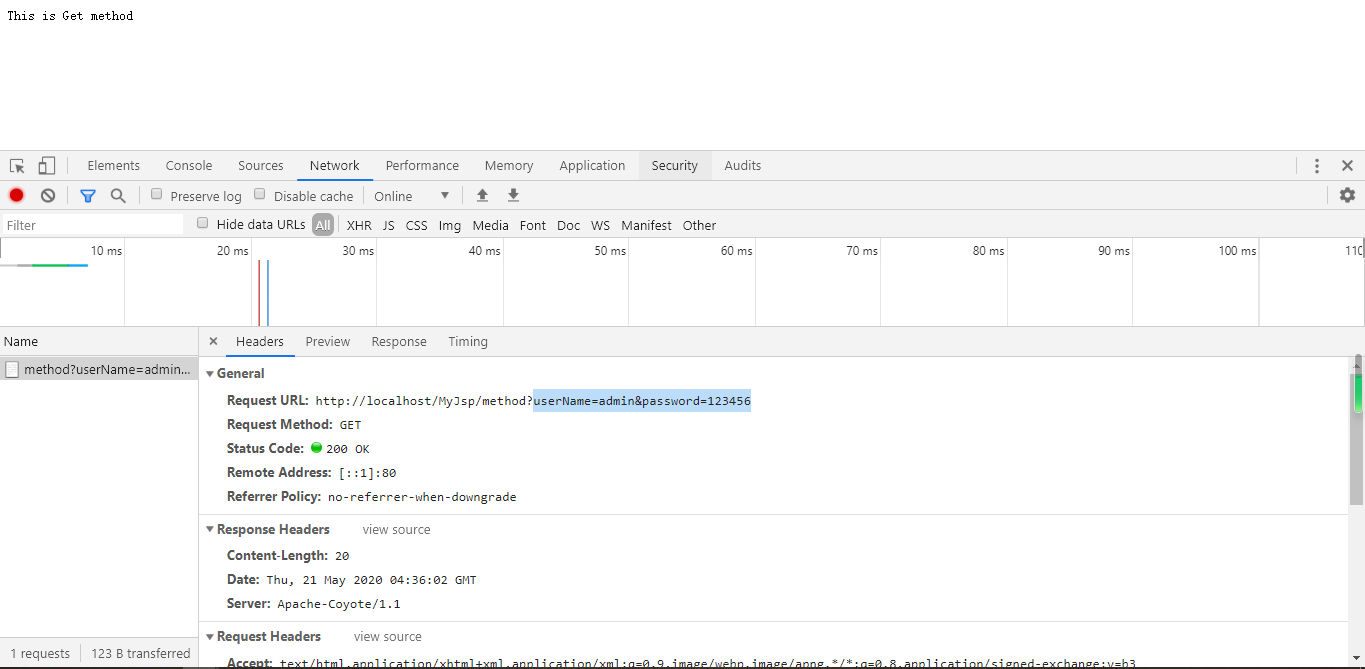
Task: Filter requests by XHR
Action: pyautogui.click(x=359, y=225)
